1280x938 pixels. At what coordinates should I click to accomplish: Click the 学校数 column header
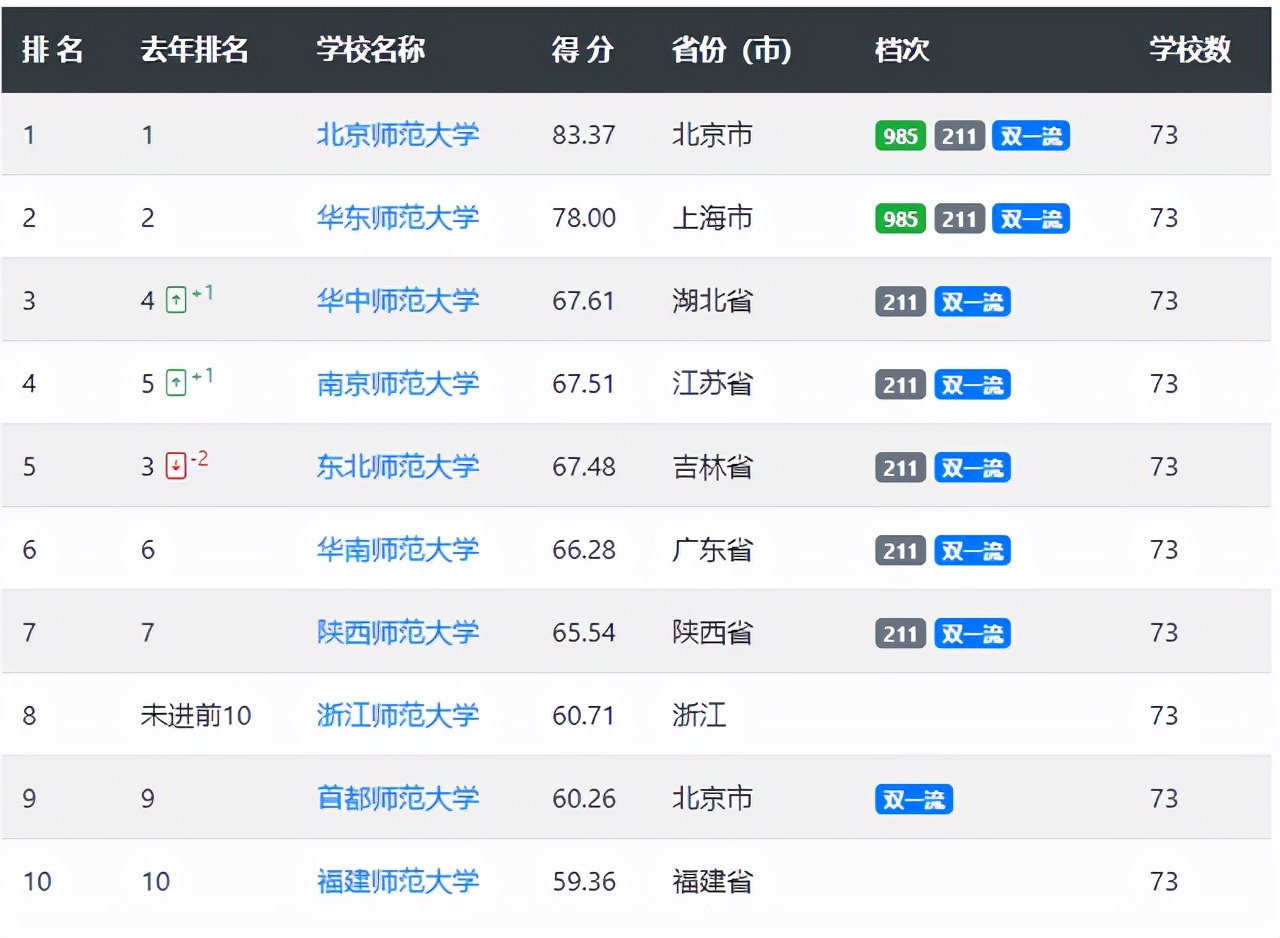click(x=1190, y=50)
